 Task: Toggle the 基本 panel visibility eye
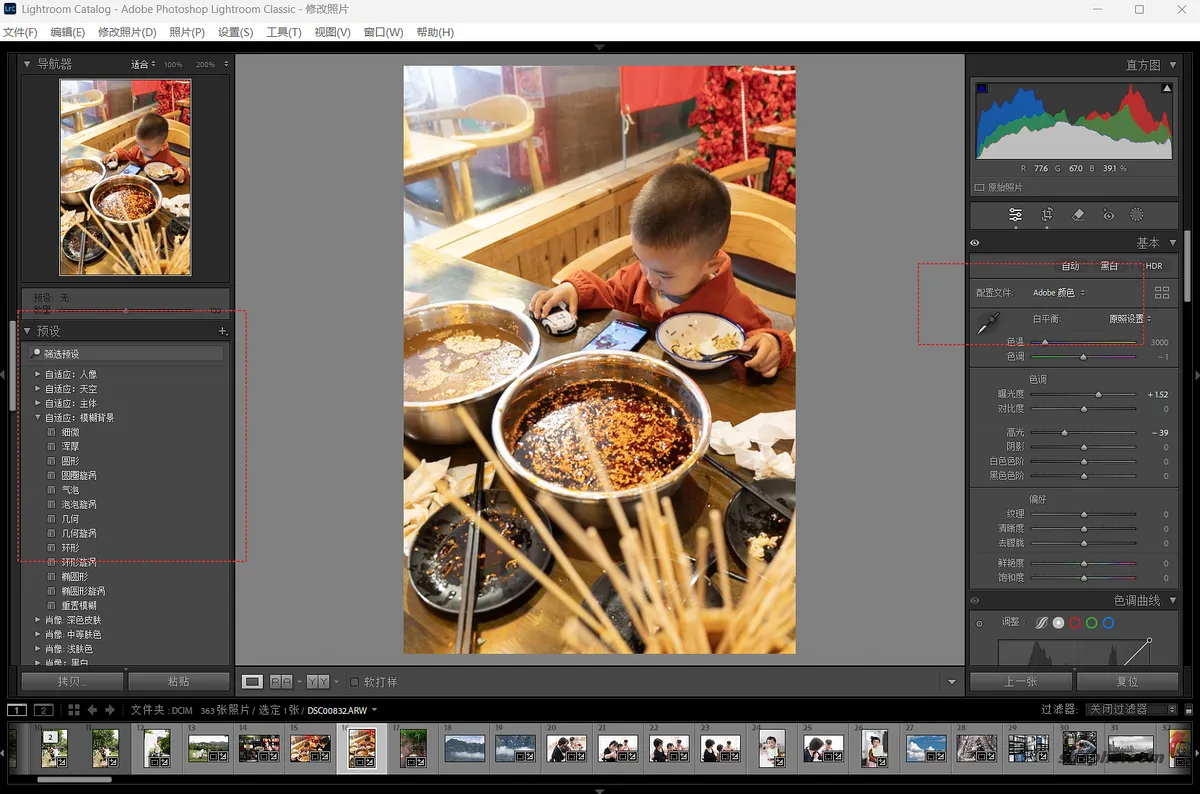(976, 242)
